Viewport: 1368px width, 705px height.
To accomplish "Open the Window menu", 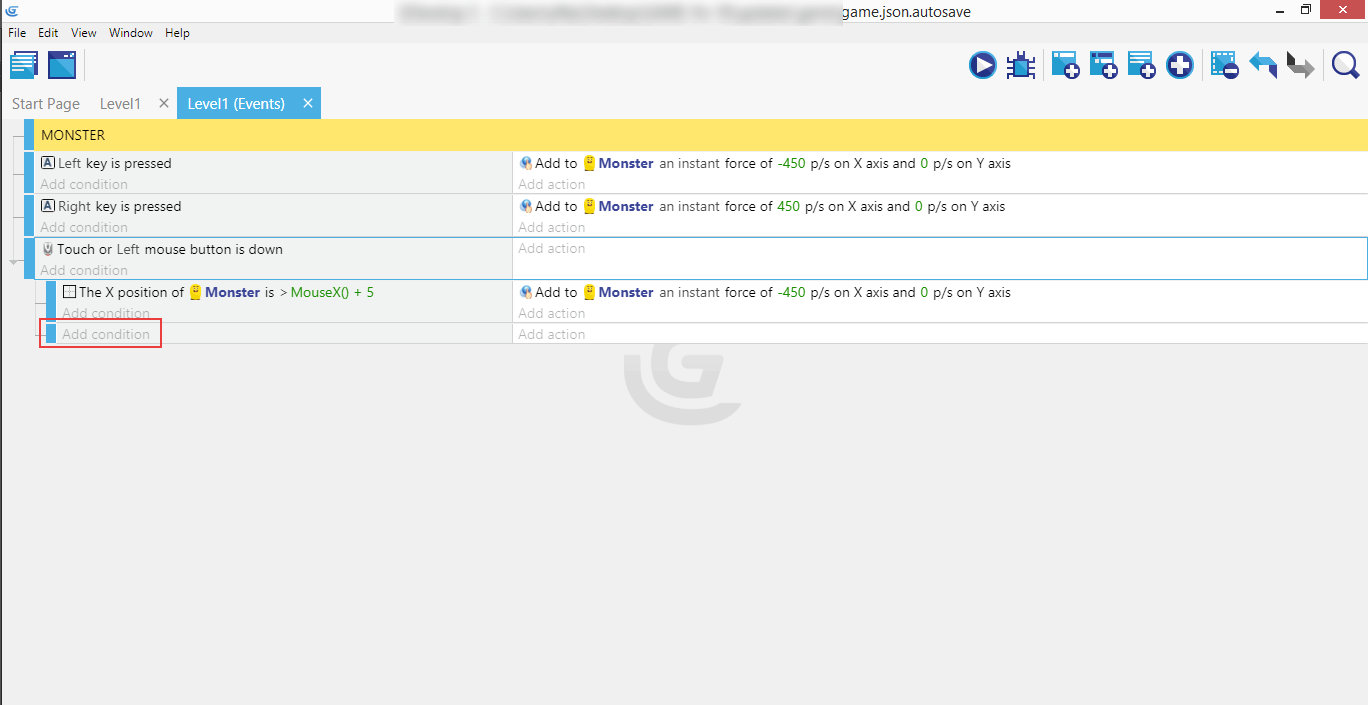I will (130, 33).
